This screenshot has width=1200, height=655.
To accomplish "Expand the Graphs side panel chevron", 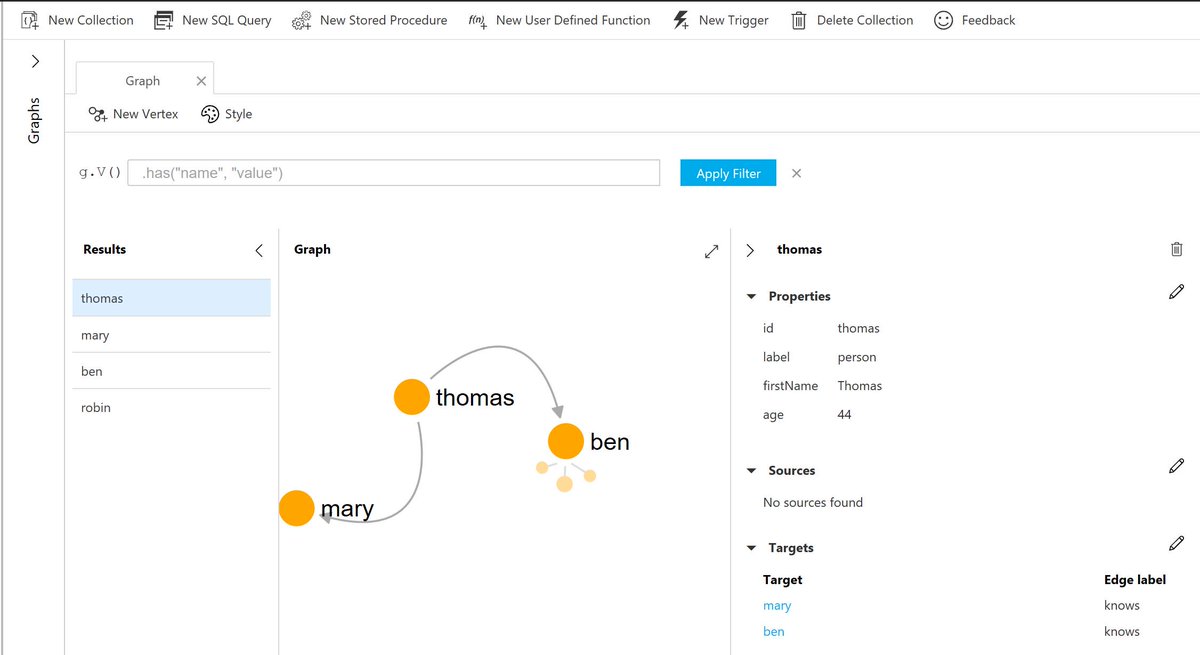I will point(35,62).
